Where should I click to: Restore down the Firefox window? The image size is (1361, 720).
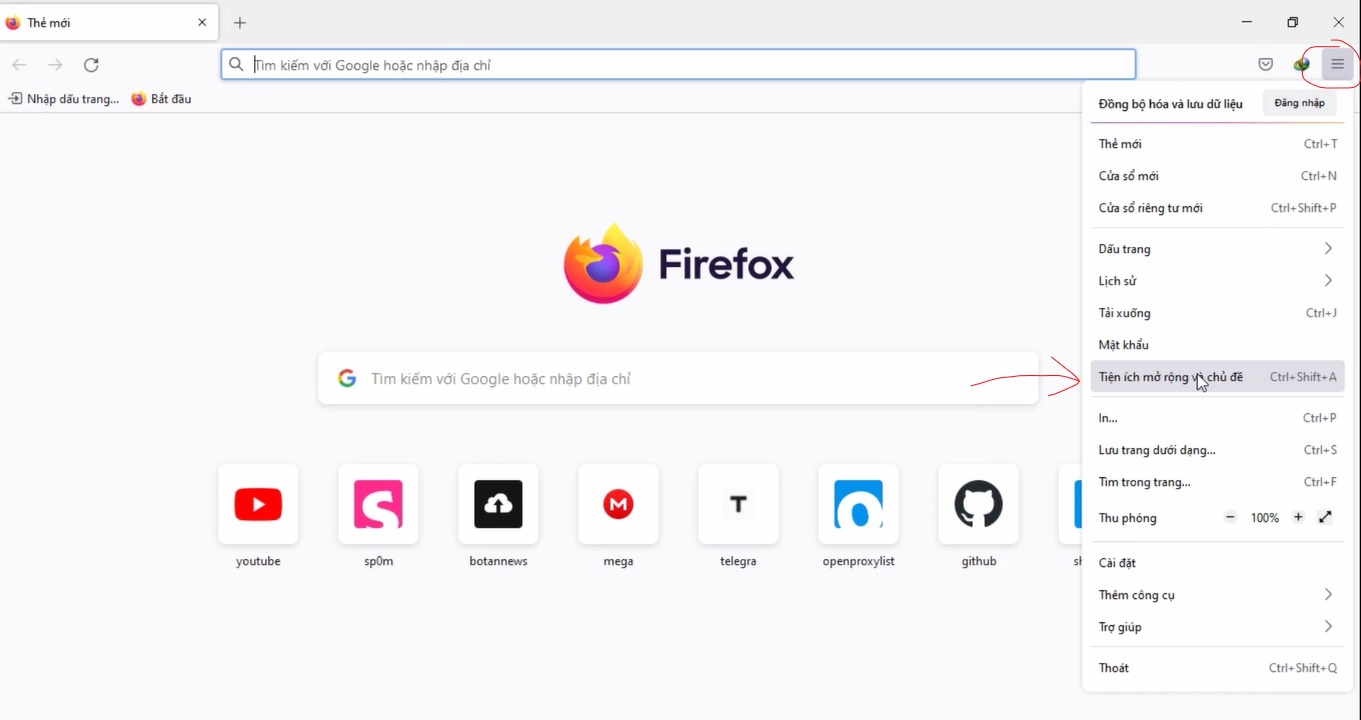(1292, 22)
